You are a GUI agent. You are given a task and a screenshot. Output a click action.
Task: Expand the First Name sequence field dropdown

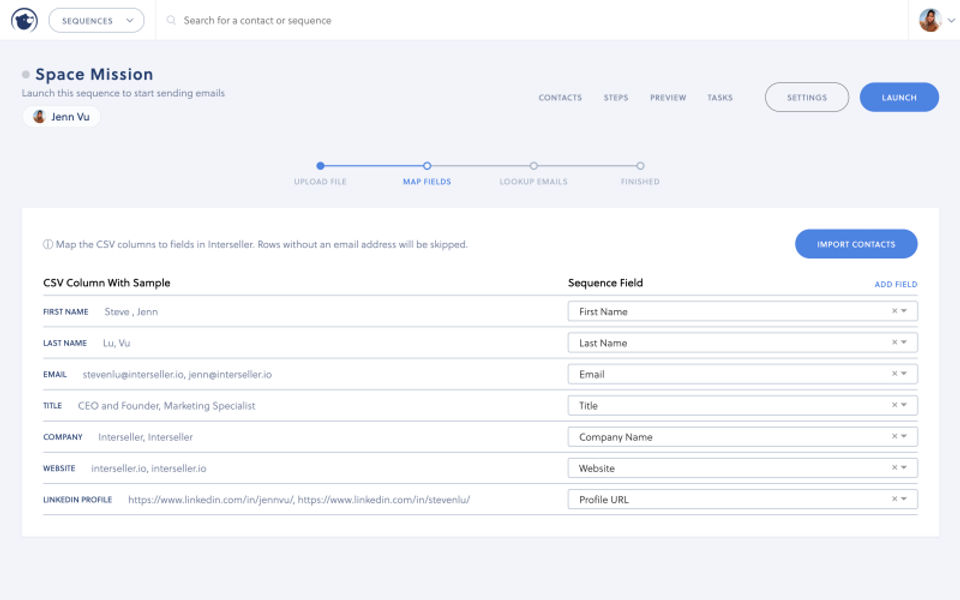(x=904, y=311)
